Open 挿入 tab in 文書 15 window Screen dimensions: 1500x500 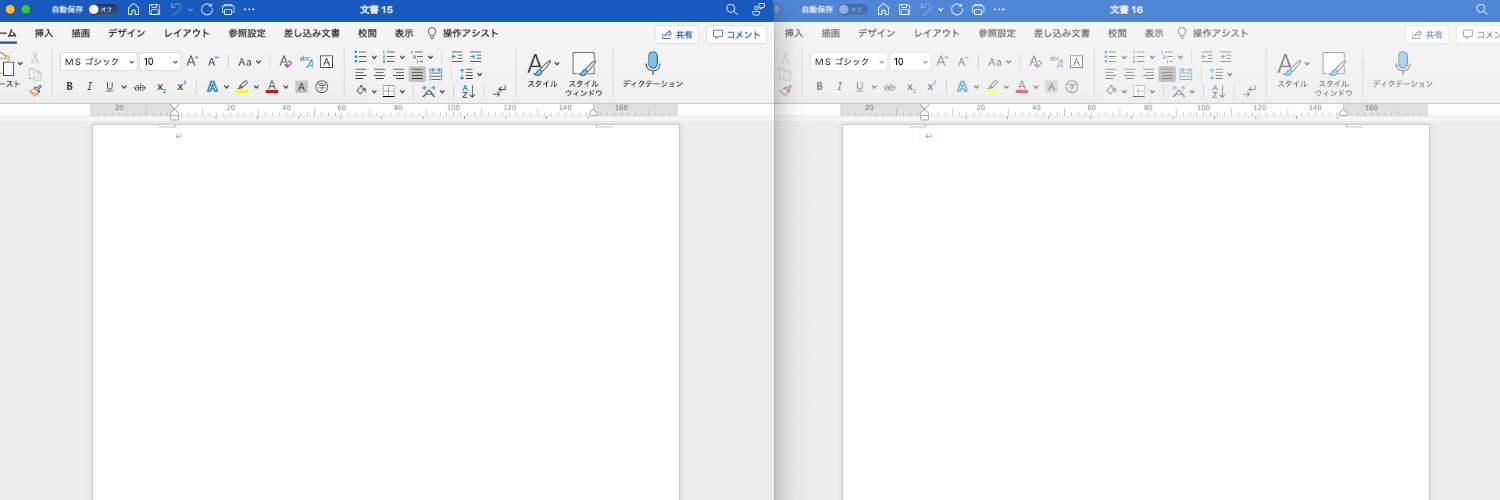(44, 33)
